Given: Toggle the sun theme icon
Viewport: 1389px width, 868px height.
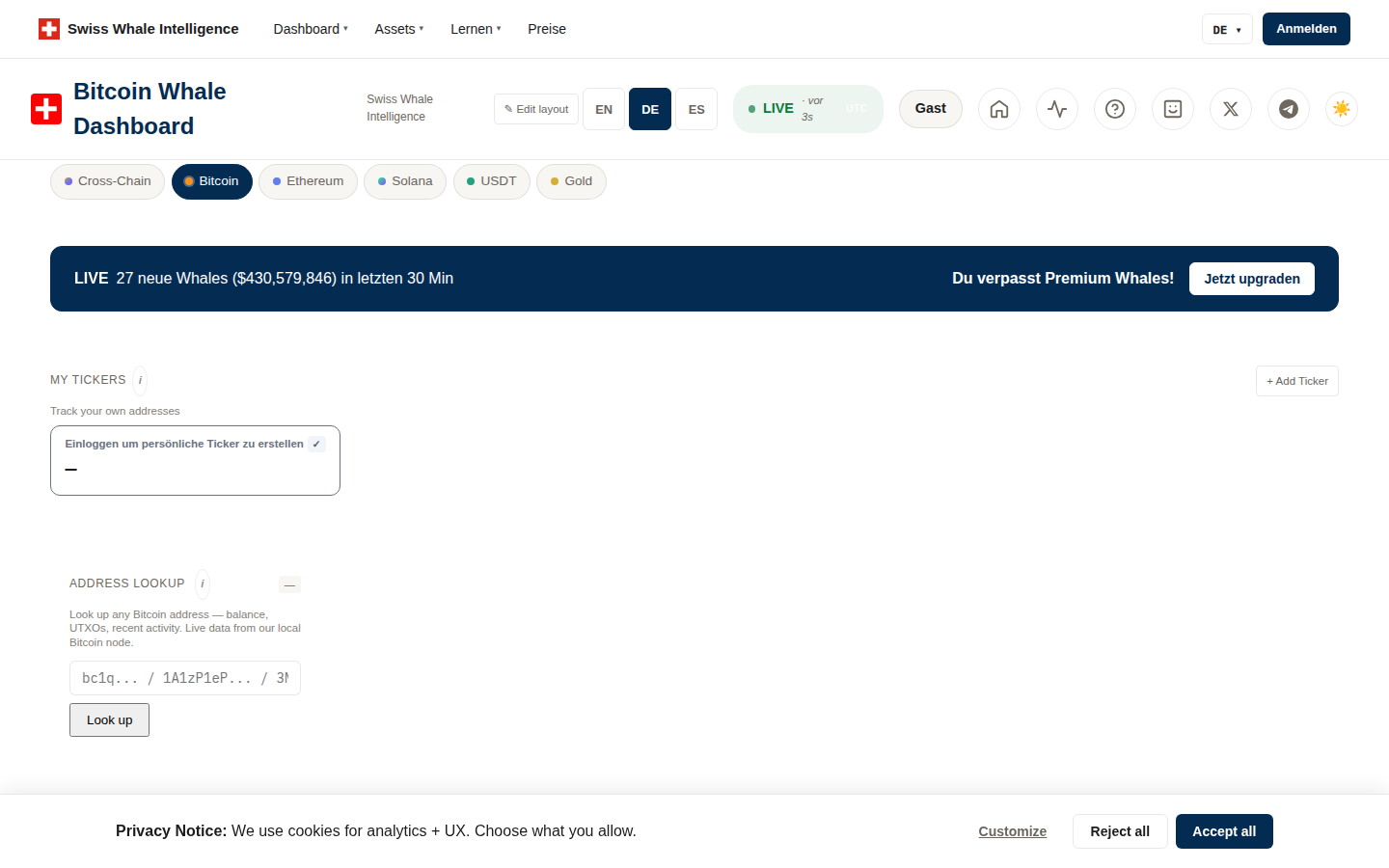Looking at the screenshot, I should [1342, 109].
